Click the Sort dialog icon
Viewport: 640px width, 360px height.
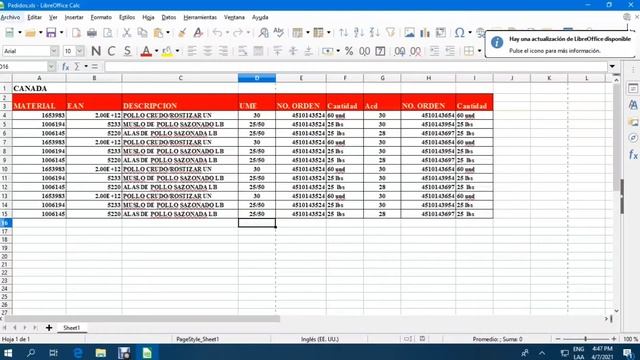point(344,33)
